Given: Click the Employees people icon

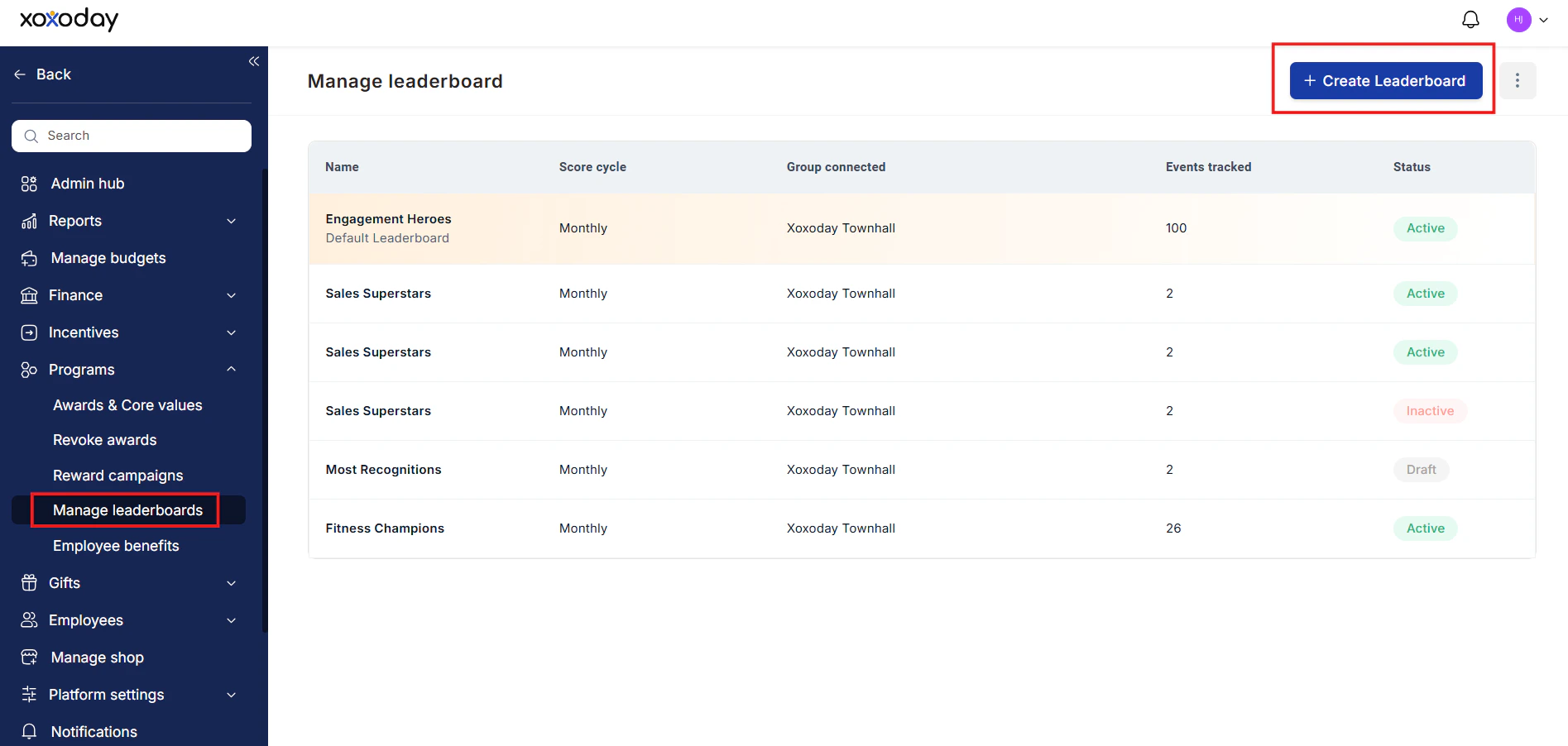Looking at the screenshot, I should 29,620.
